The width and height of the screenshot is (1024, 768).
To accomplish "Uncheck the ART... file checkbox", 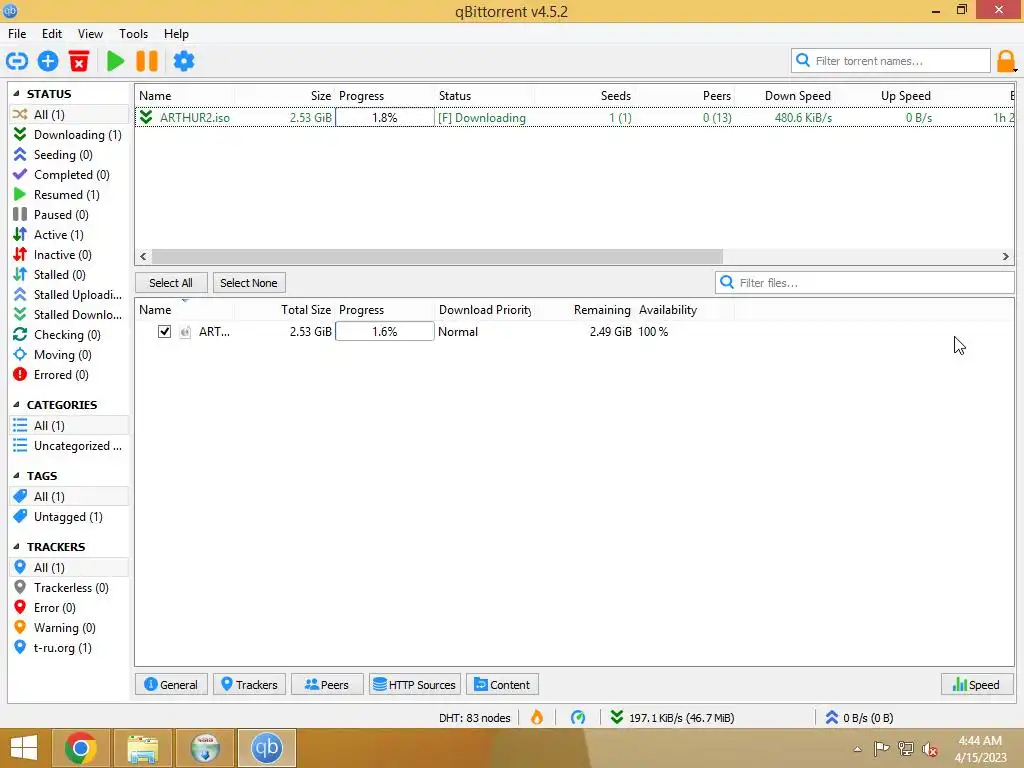I will coord(164,332).
